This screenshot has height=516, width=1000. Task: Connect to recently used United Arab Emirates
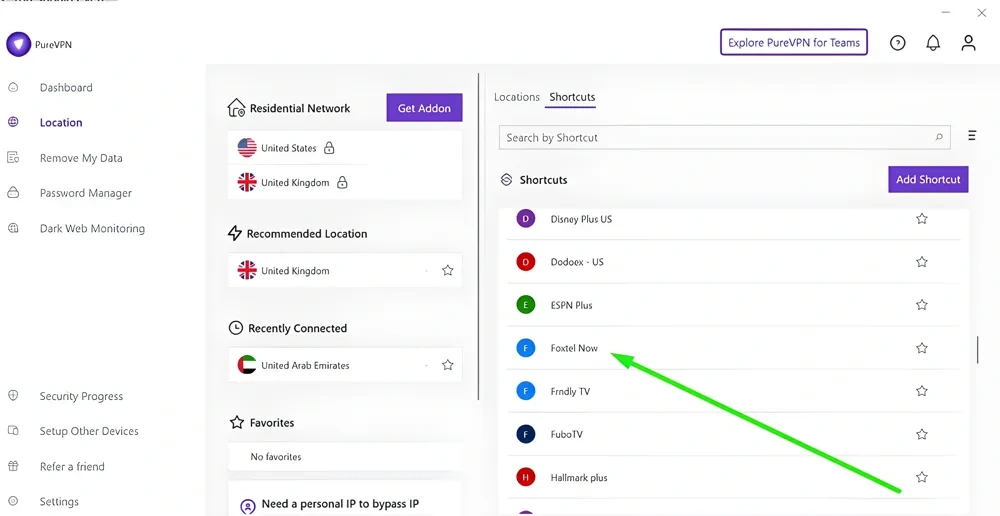(x=344, y=365)
